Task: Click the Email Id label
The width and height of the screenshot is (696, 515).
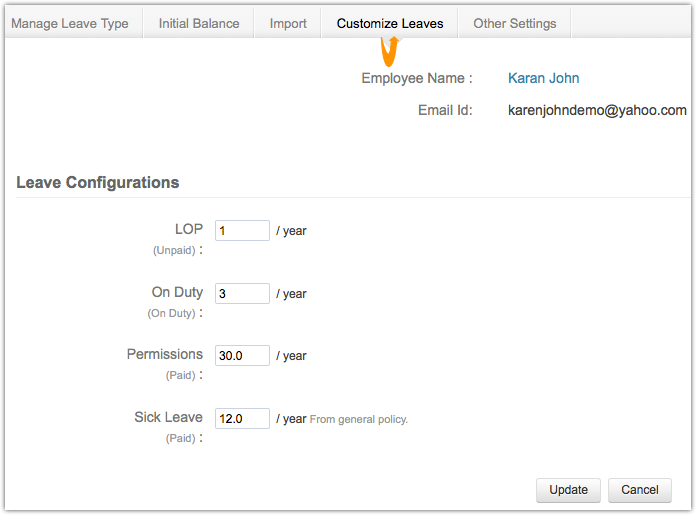Action: point(445,110)
